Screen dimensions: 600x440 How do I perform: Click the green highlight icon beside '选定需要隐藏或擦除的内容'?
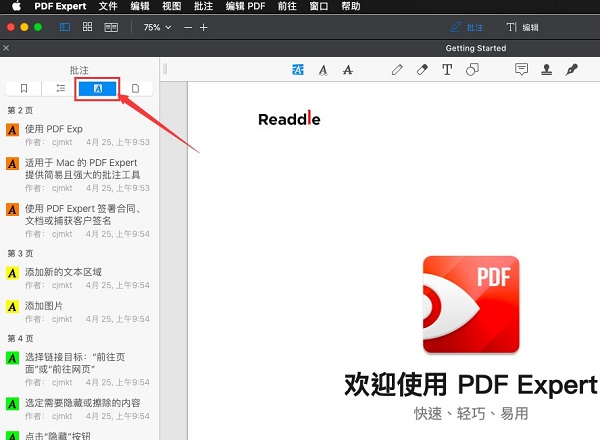pyautogui.click(x=12, y=404)
